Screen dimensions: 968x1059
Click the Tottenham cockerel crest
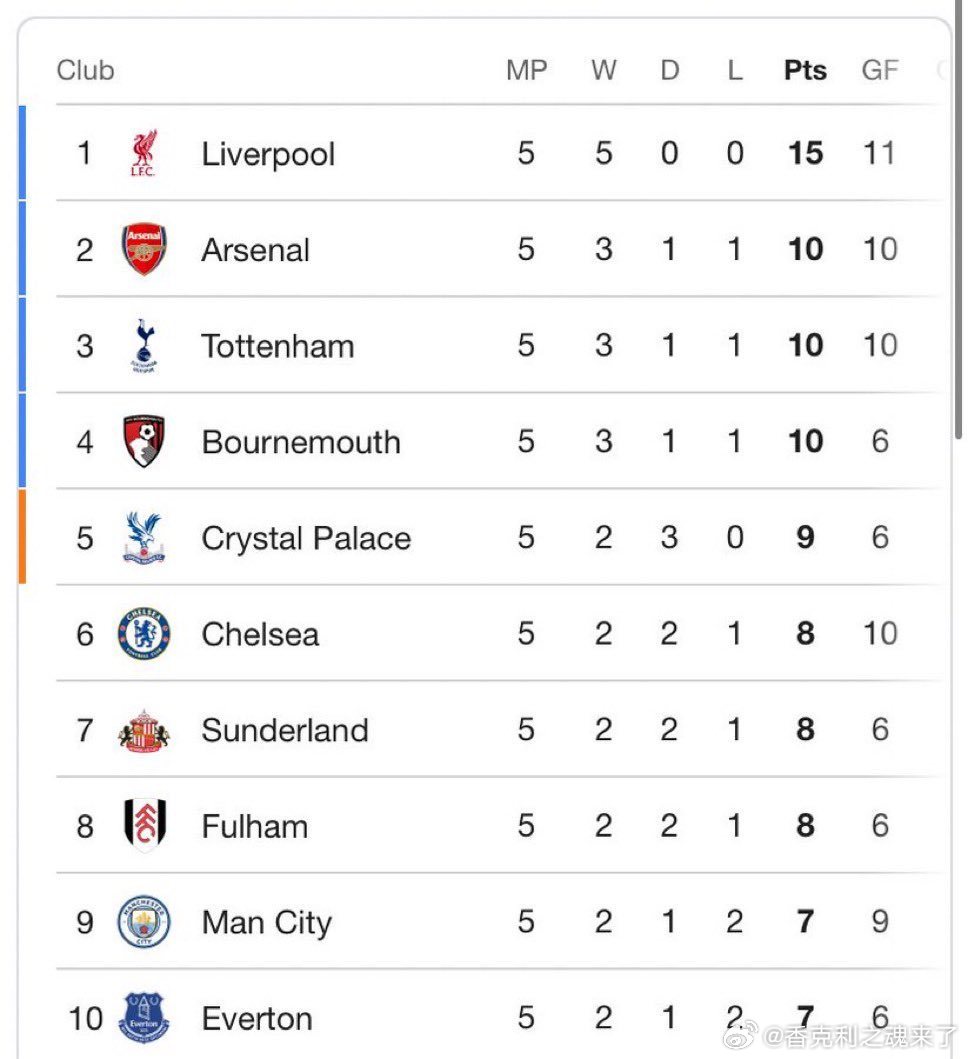144,346
